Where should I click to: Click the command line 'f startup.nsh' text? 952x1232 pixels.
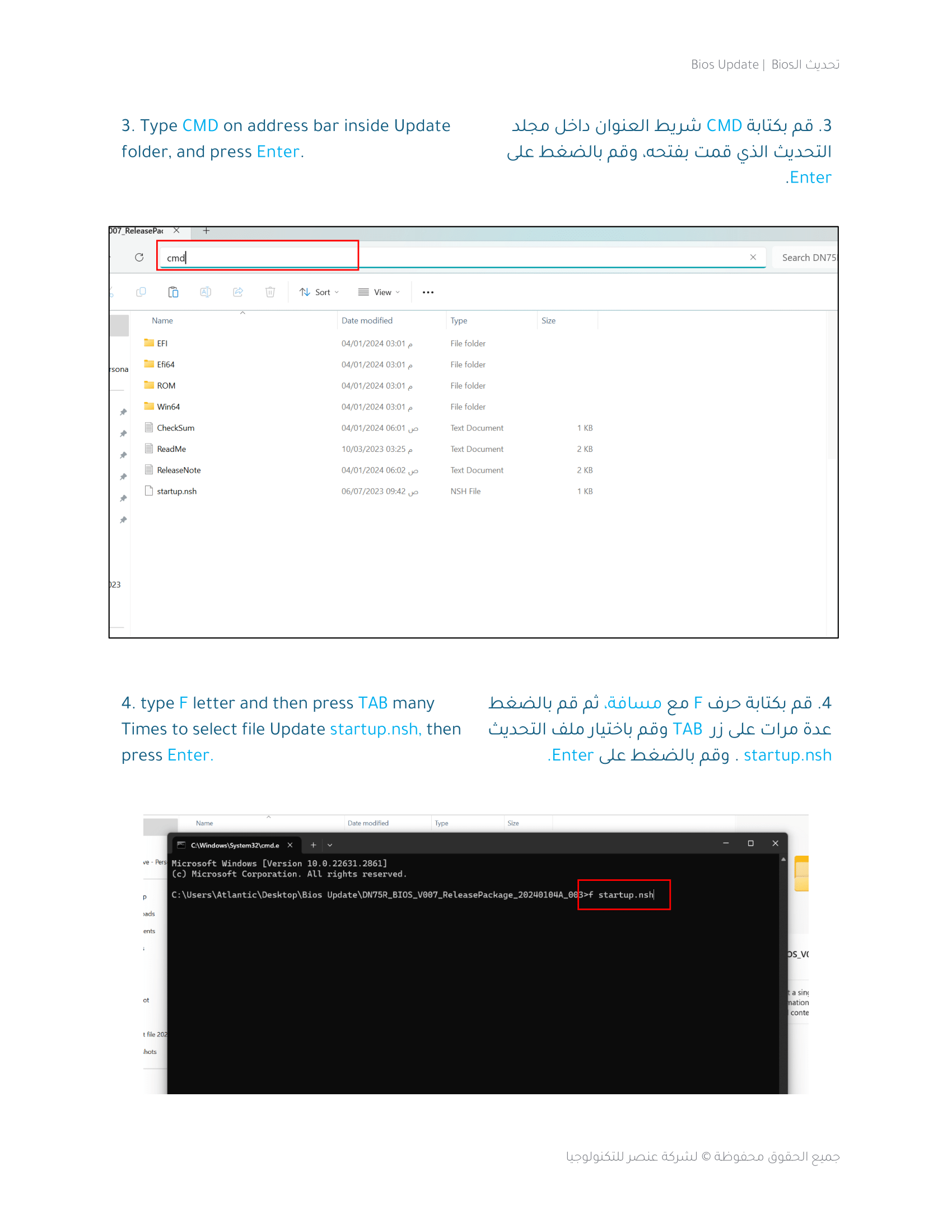(x=621, y=895)
